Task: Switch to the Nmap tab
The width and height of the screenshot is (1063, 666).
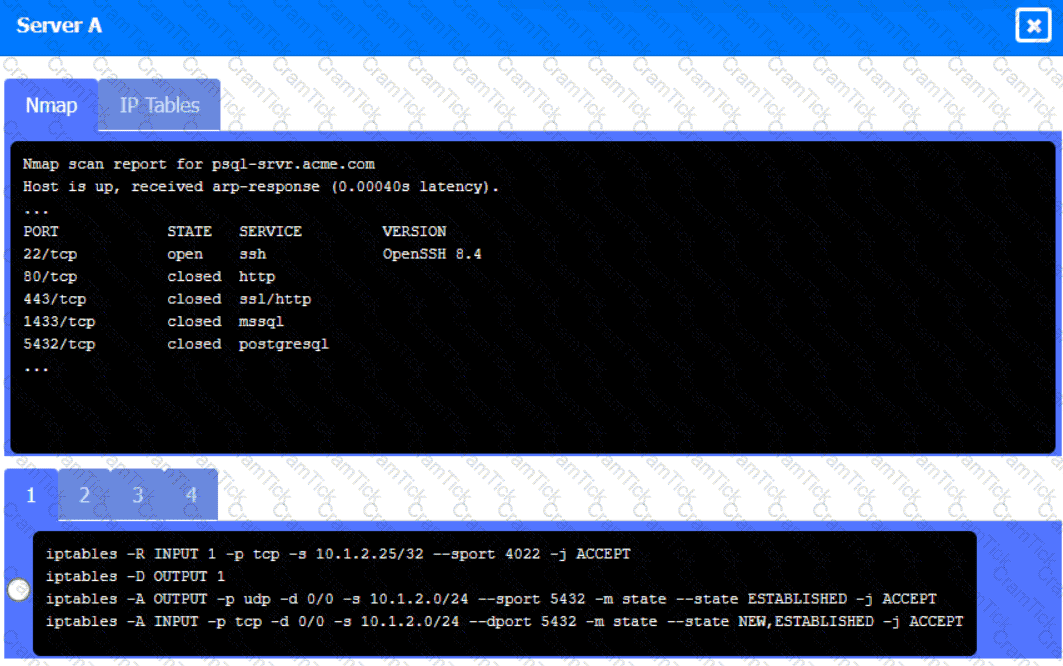Action: (51, 105)
